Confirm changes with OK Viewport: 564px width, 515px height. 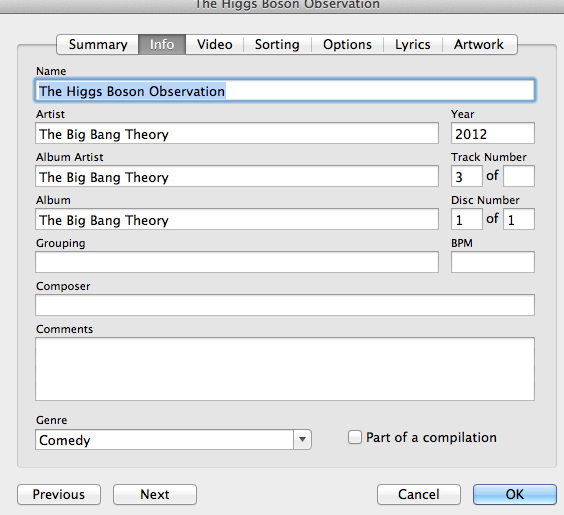(515, 495)
